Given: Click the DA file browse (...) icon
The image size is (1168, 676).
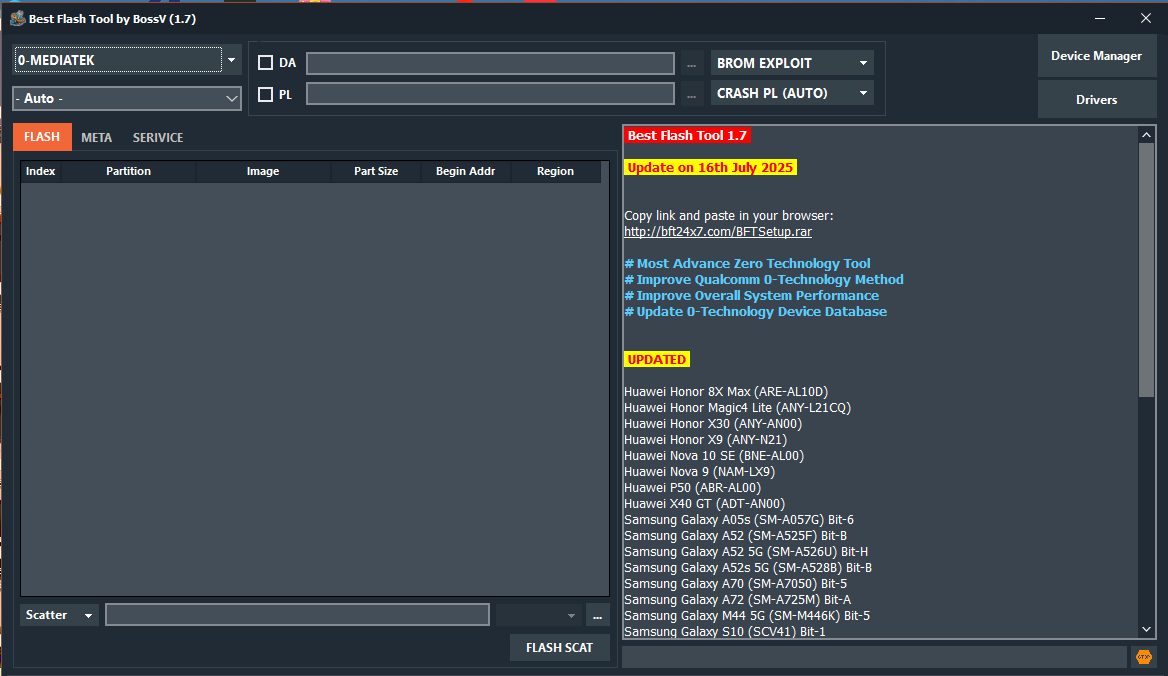Looking at the screenshot, I should (x=691, y=63).
